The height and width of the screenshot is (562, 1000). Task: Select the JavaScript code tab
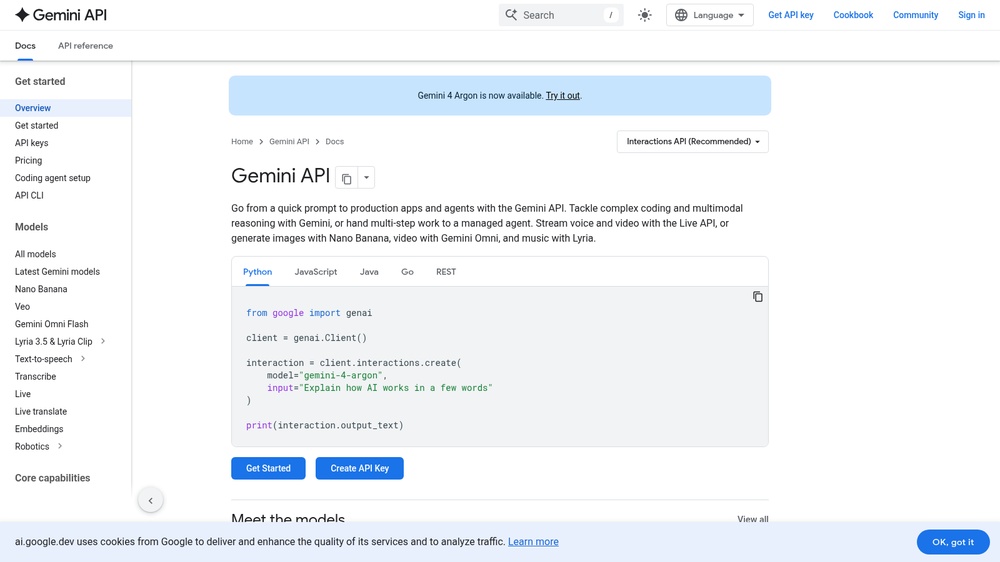click(316, 272)
